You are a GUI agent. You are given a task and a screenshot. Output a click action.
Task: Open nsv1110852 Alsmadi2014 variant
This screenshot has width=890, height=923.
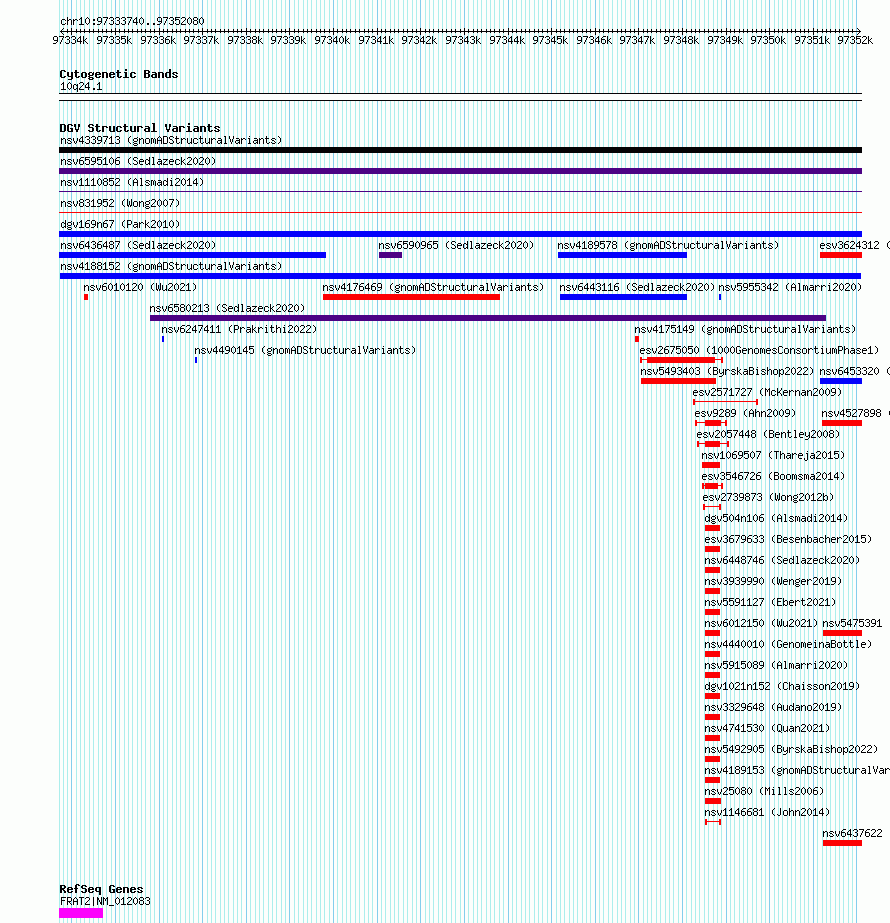click(x=132, y=182)
